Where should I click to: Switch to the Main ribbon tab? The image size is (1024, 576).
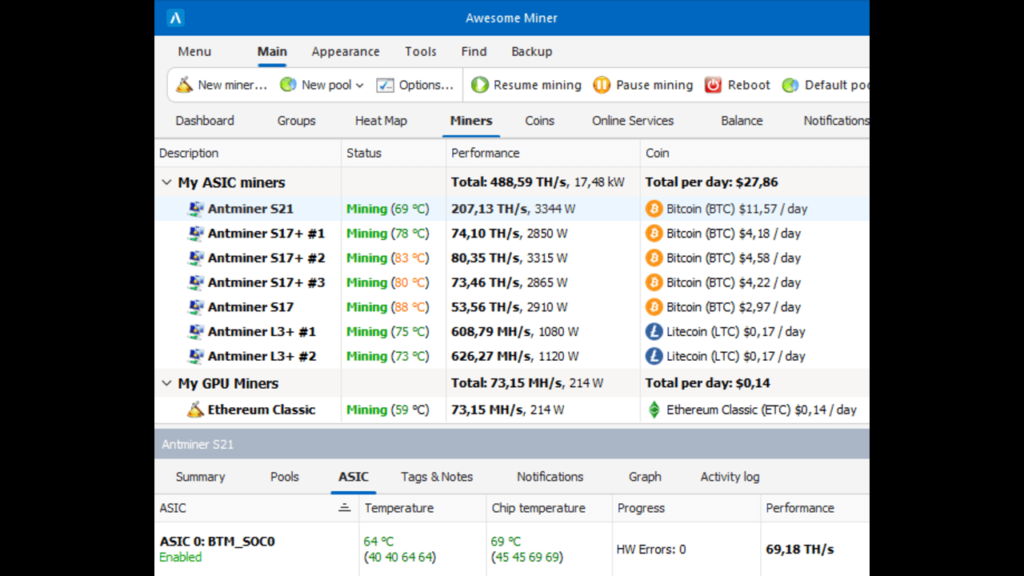pyautogui.click(x=272, y=52)
